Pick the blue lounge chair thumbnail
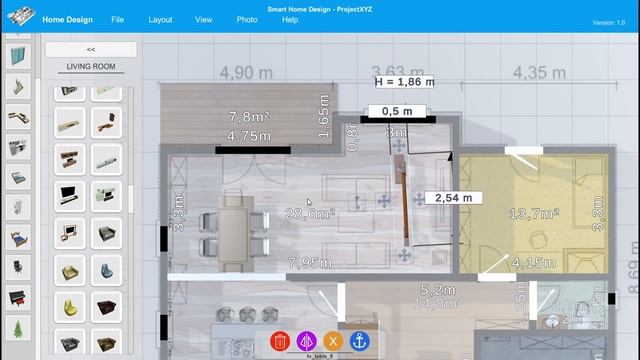 [106, 270]
